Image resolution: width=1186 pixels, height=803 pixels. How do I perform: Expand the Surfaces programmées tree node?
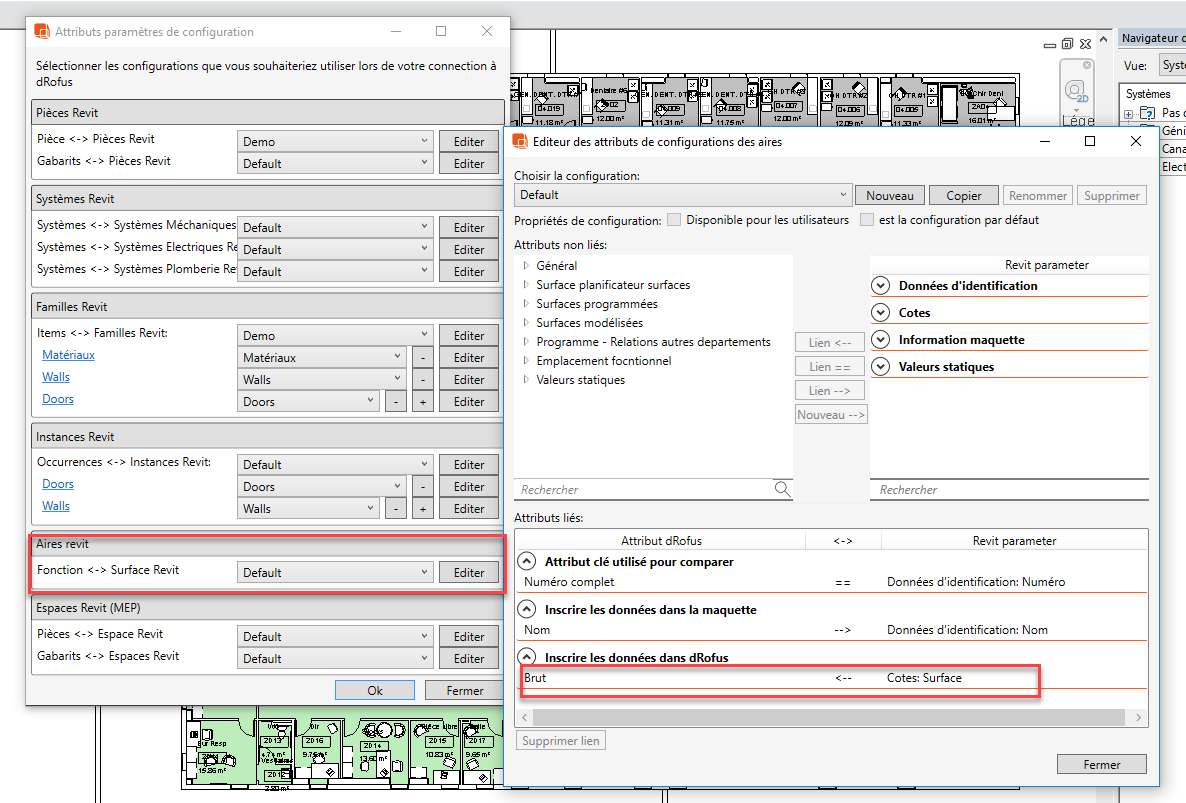(526, 304)
